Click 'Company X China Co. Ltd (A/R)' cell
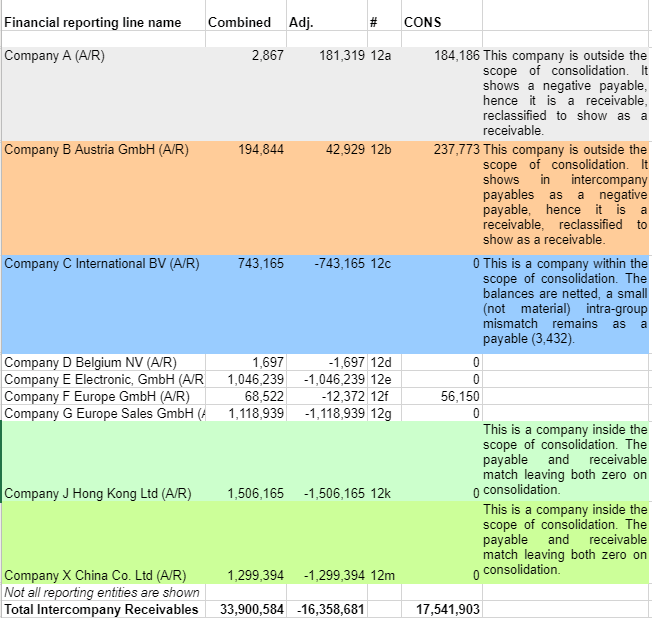652x618 pixels. point(96,575)
